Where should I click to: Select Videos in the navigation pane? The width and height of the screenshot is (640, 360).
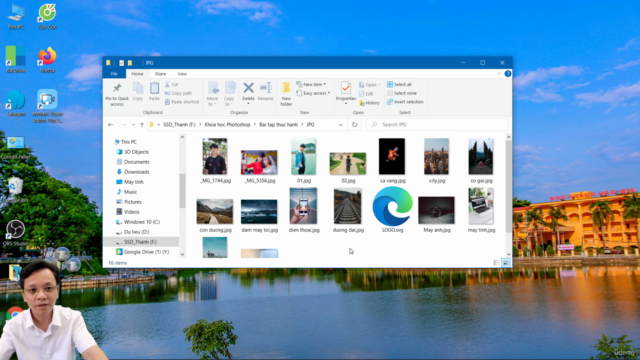(x=131, y=212)
